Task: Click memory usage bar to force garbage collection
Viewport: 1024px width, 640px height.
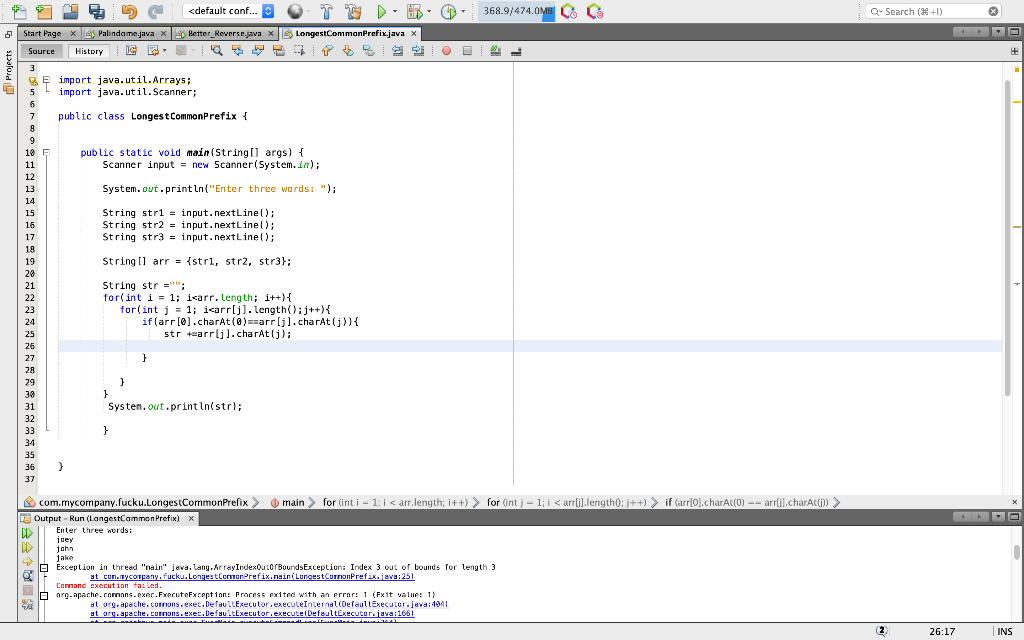Action: 517,11
